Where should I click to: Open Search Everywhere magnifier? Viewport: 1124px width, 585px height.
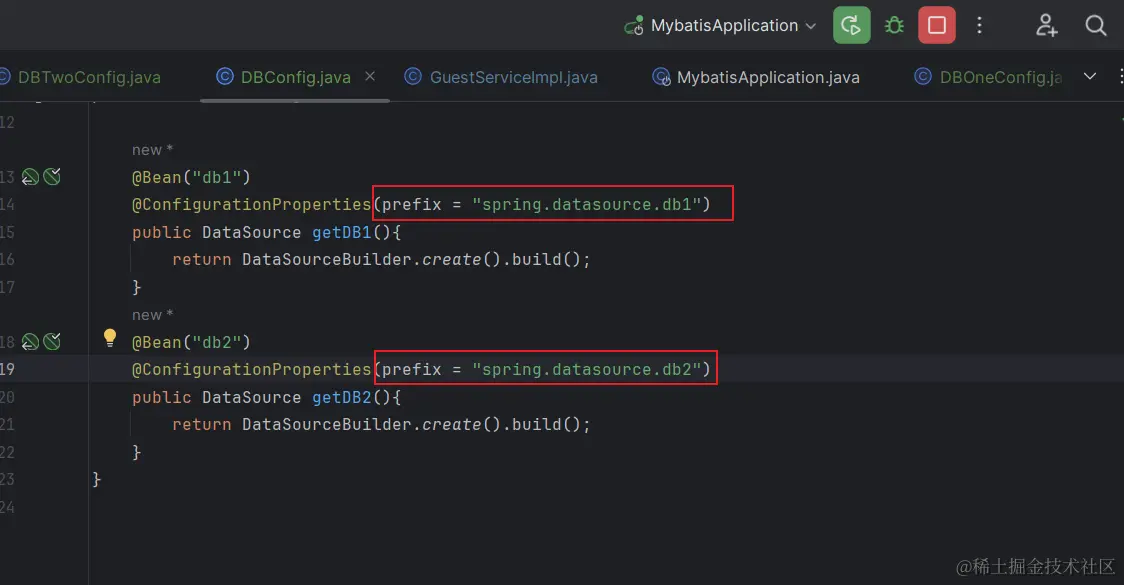coord(1095,25)
